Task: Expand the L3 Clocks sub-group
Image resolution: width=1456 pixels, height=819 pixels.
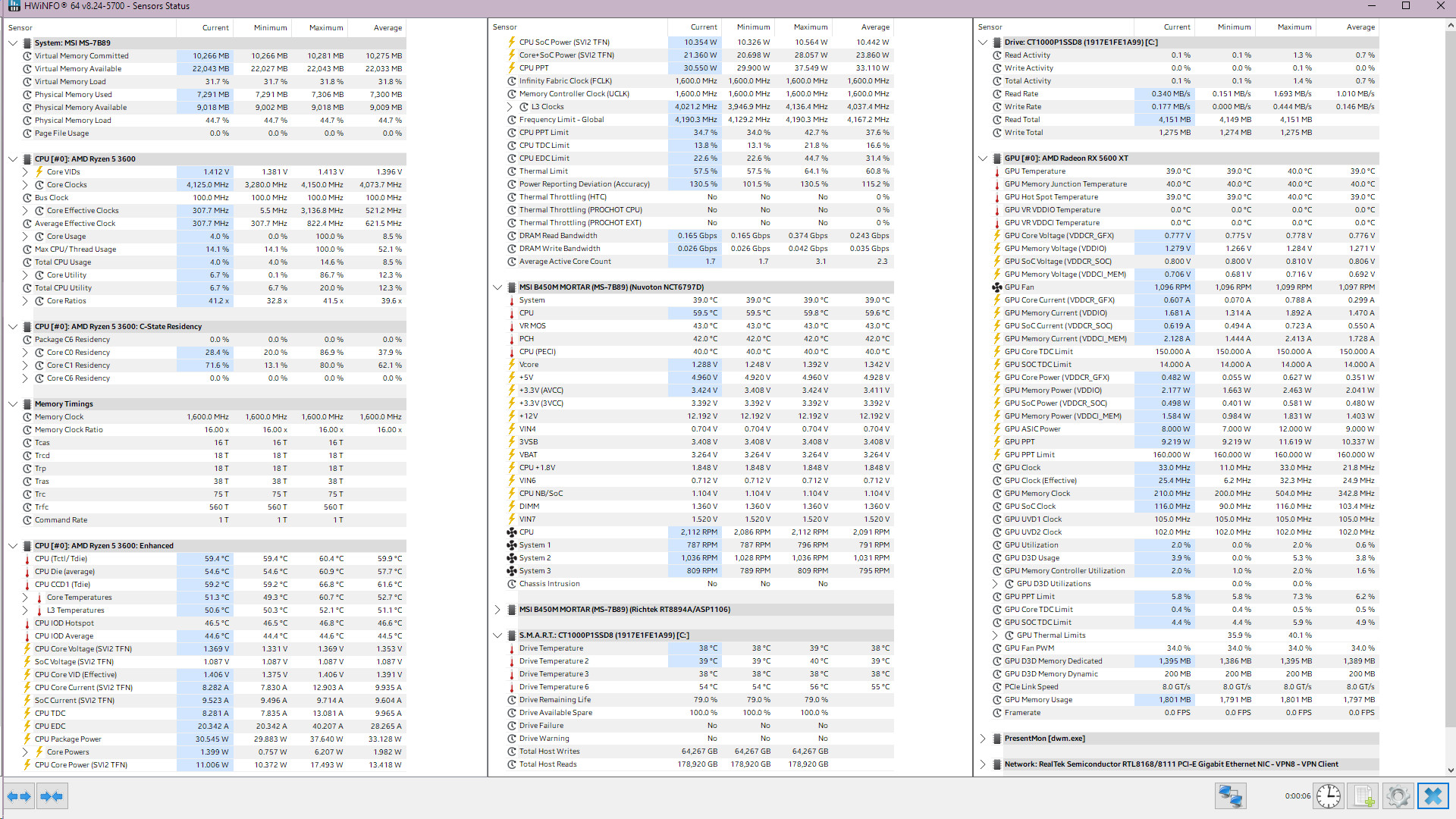Action: [x=510, y=107]
